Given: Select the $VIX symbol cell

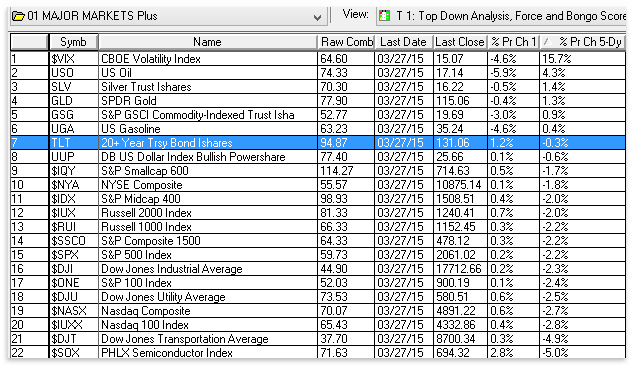Looking at the screenshot, I should point(73,59).
